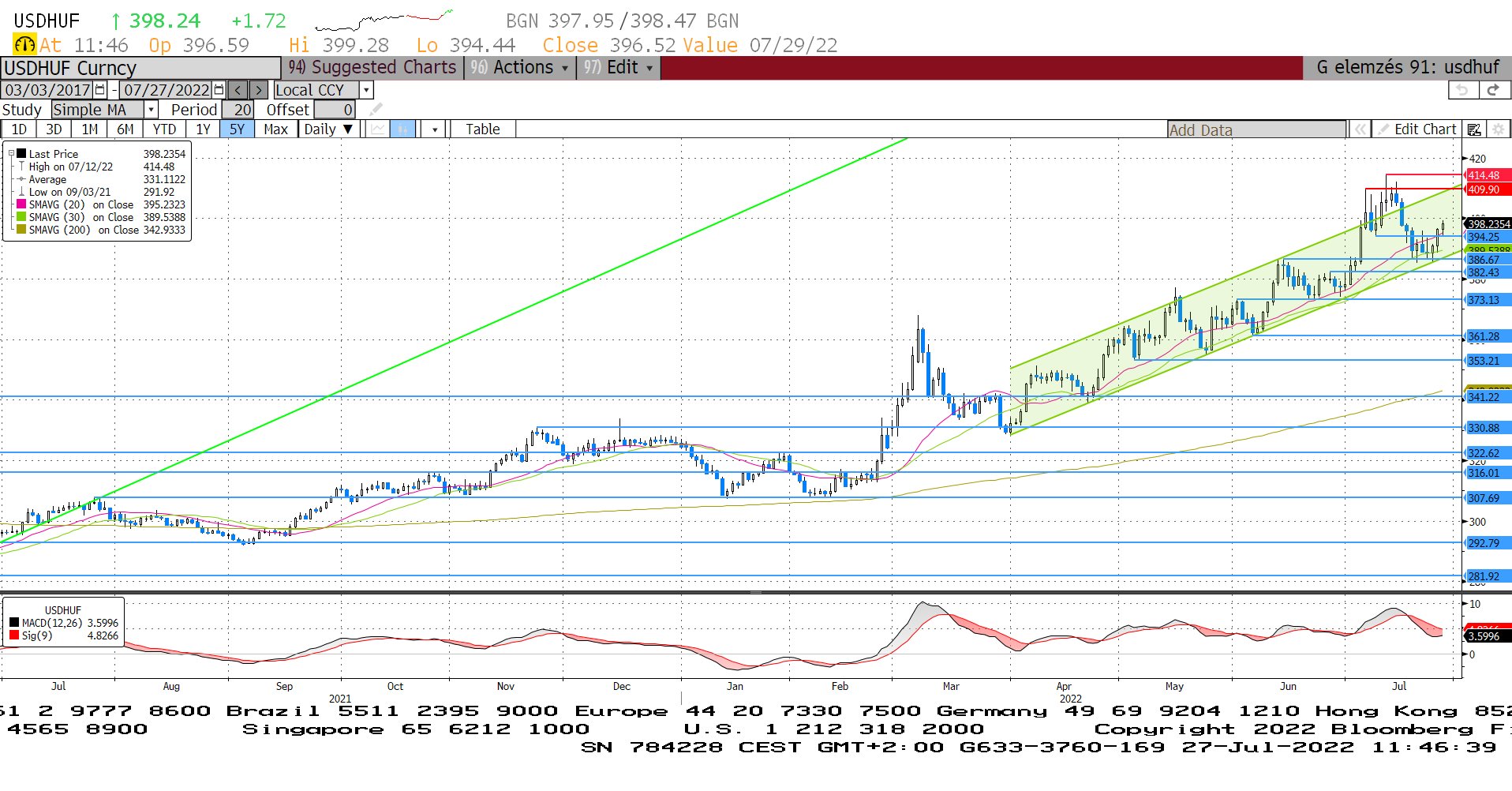Click the 353.21 blue level label

(x=1487, y=361)
